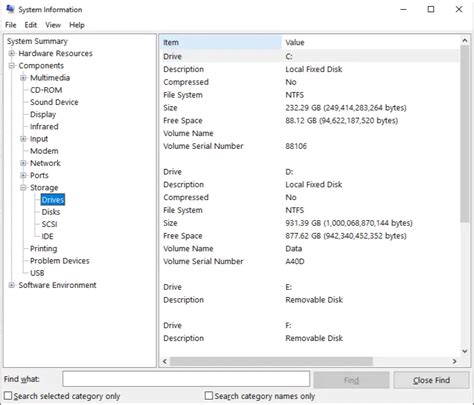Click the Find button
Viewport: 474px width, 405px height.
point(351,380)
